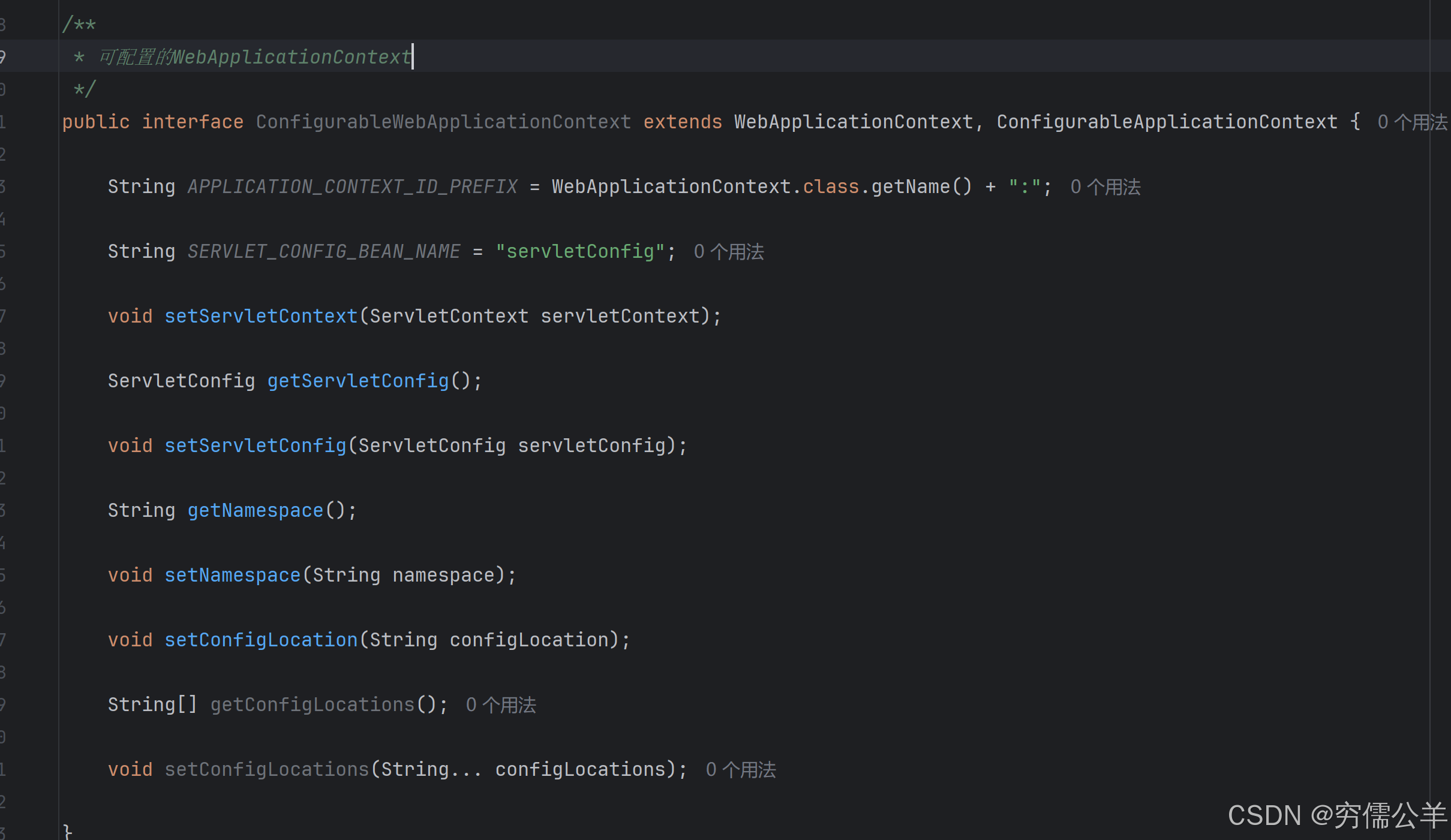This screenshot has height=840, width=1451.
Task: Click setNamespace method name
Action: [233, 576]
